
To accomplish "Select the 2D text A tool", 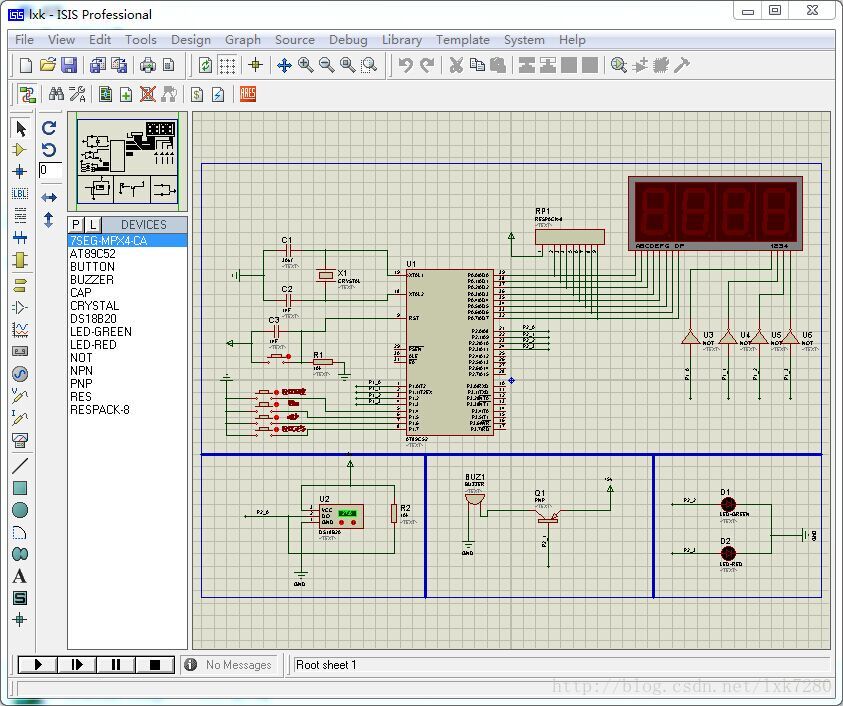I will tap(20, 576).
